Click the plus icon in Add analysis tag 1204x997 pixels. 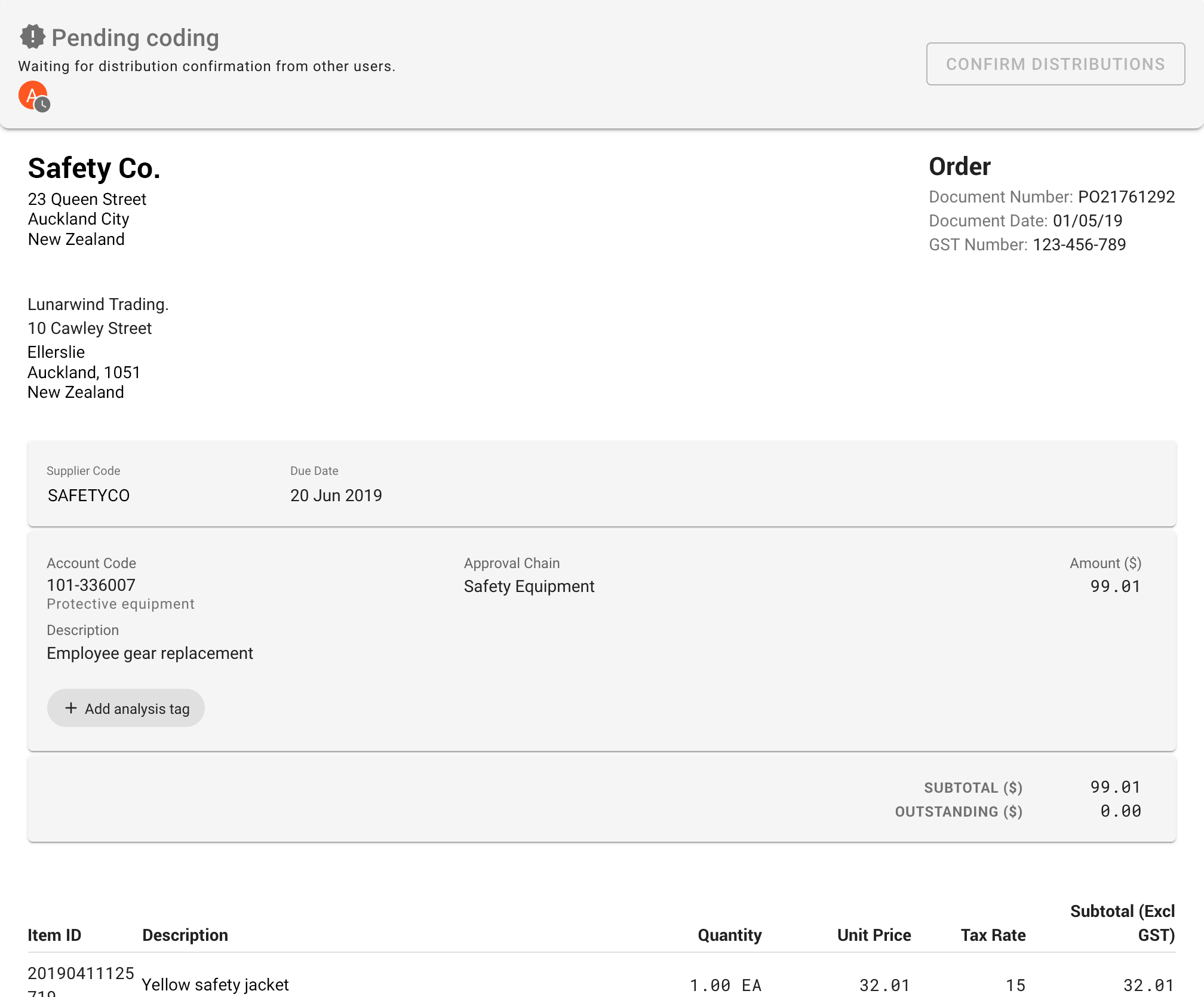point(71,708)
